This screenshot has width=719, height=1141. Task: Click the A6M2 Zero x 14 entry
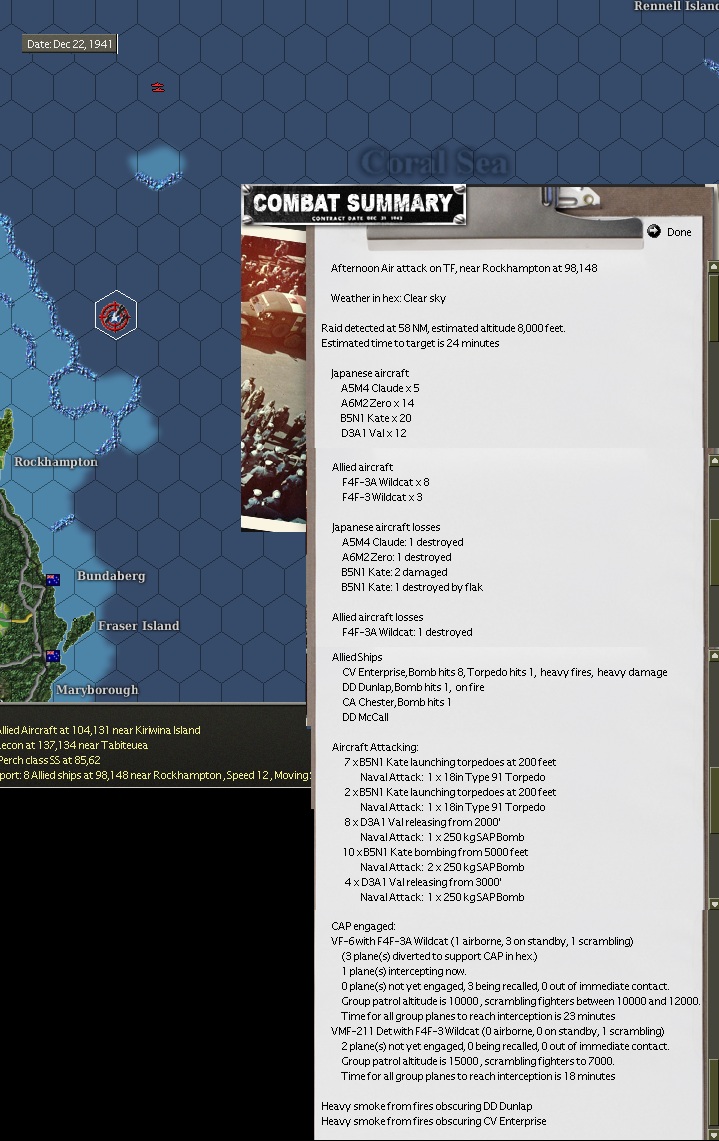click(x=377, y=403)
